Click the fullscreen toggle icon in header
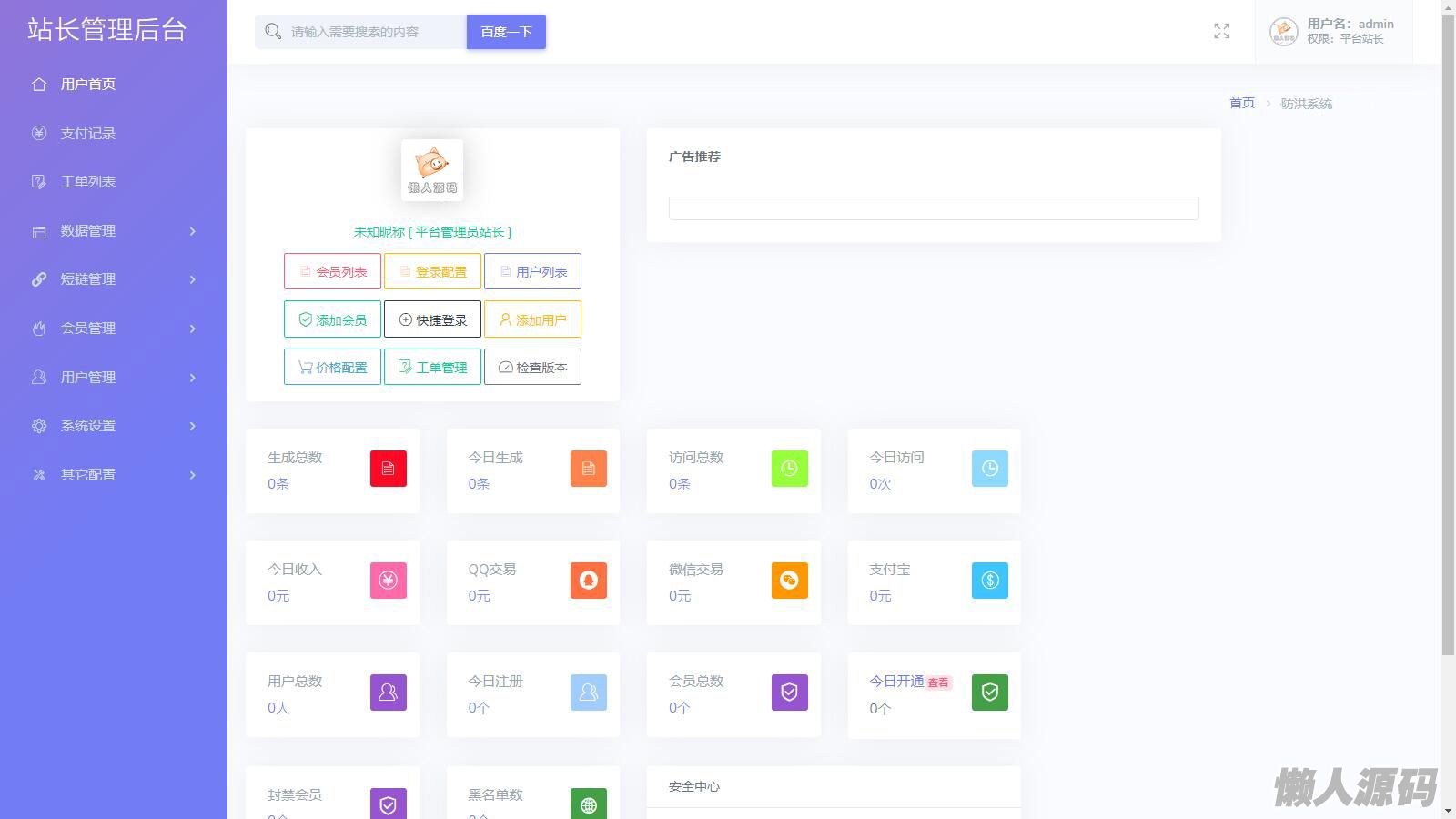This screenshot has height=819, width=1456. coord(1221,32)
